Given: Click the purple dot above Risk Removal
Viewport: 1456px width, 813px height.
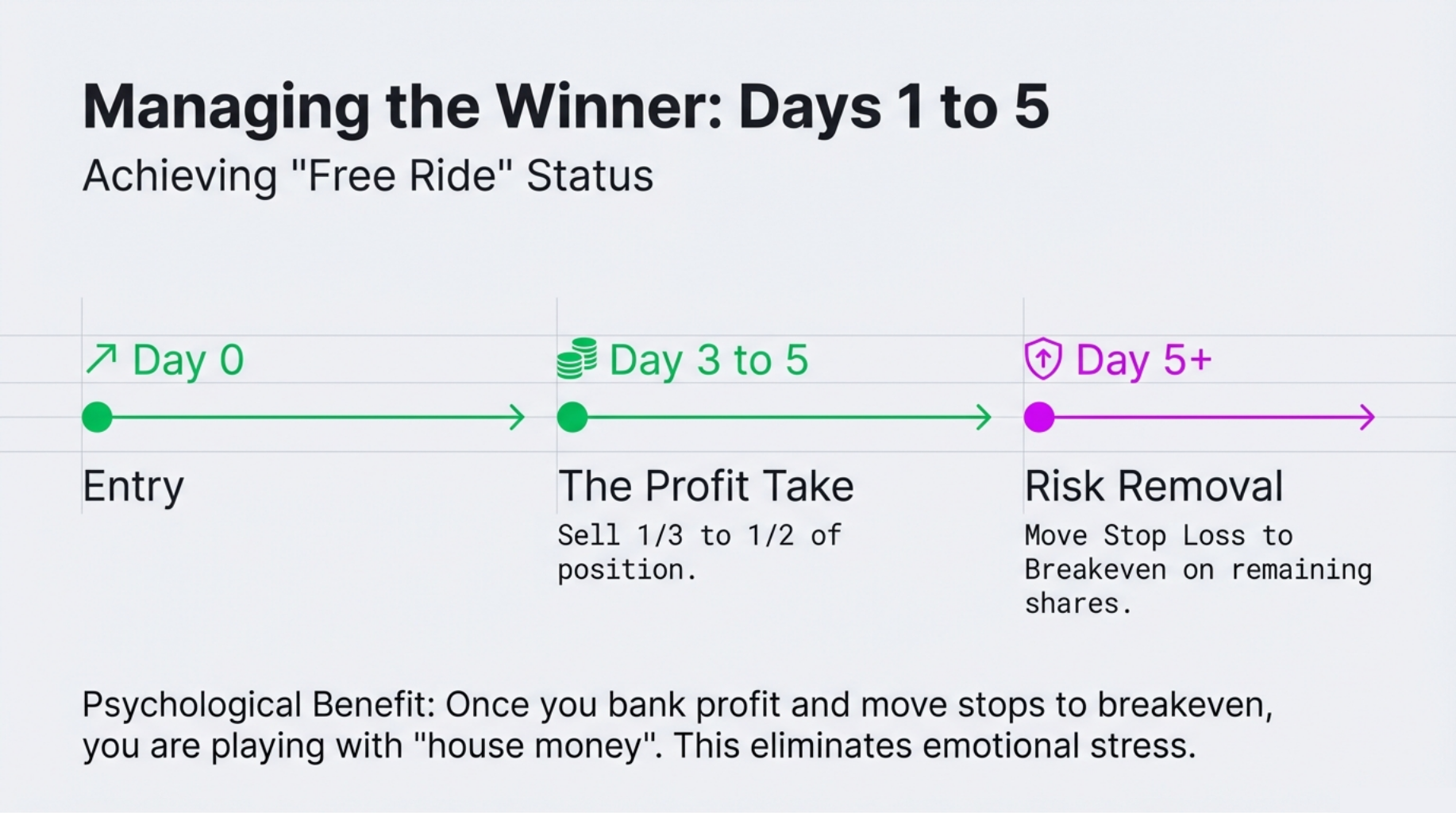Looking at the screenshot, I should tap(1039, 417).
